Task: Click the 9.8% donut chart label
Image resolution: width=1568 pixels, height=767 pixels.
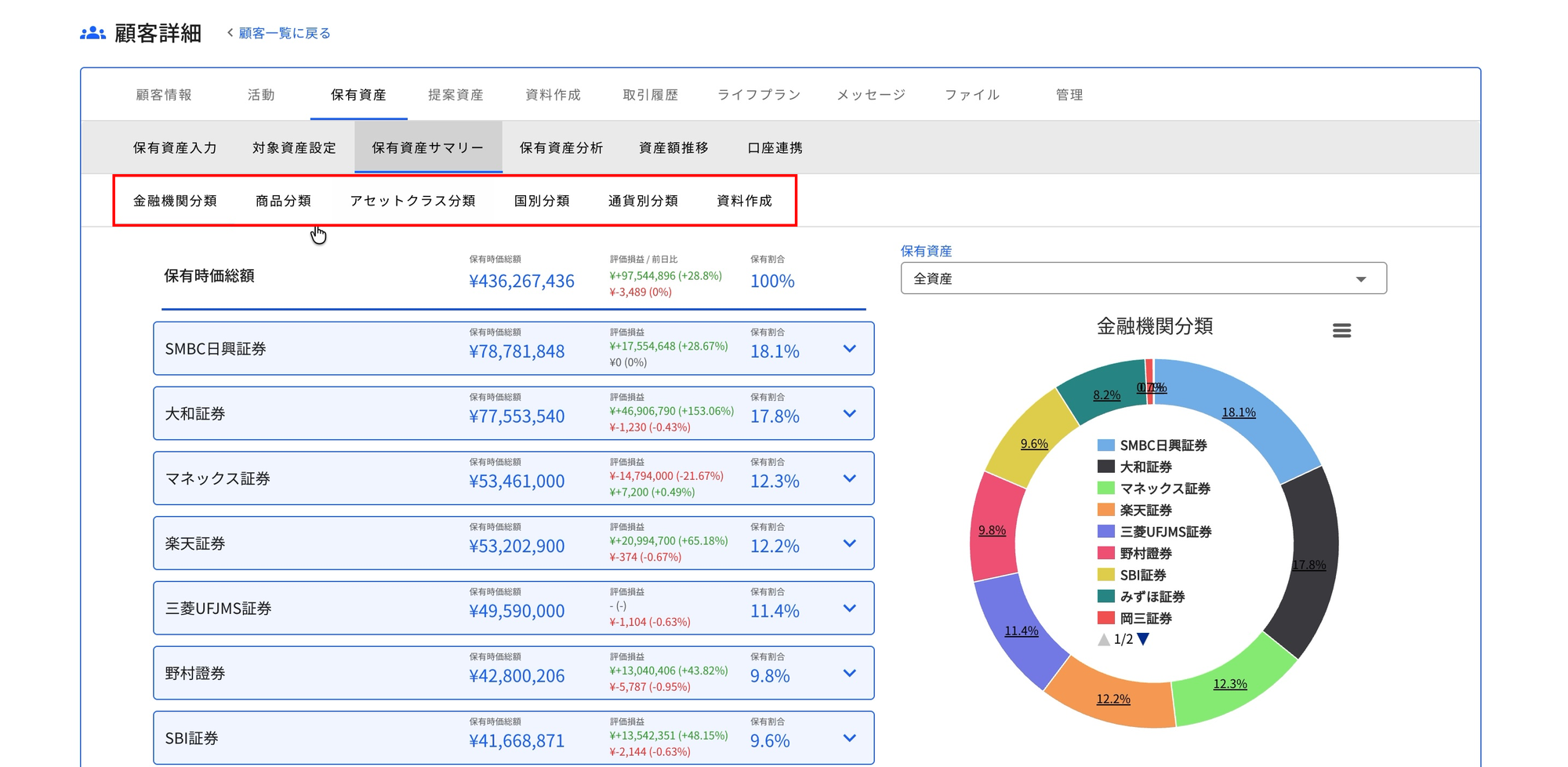Action: 992,530
